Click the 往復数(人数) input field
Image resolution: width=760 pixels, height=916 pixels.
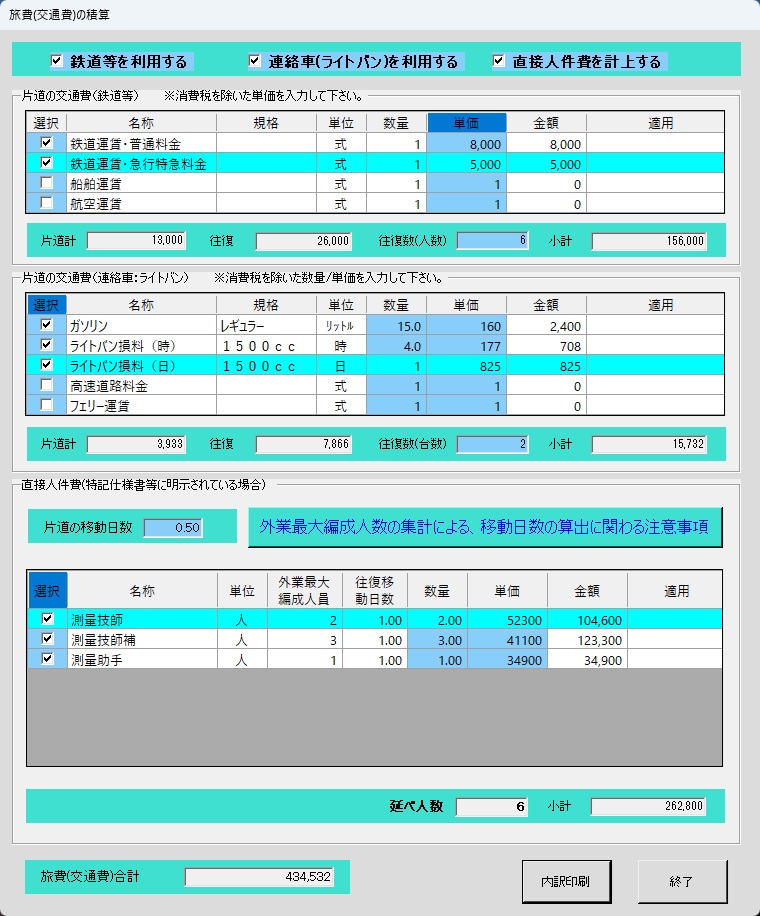492,240
